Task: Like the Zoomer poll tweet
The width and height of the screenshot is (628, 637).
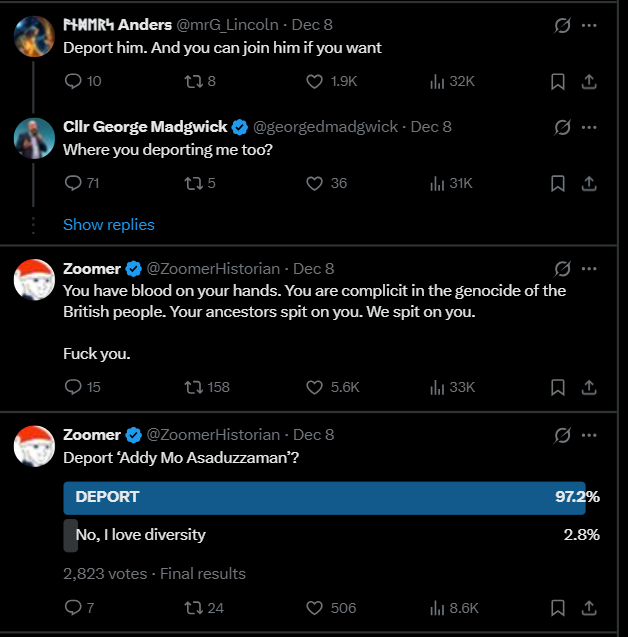Action: pos(314,607)
